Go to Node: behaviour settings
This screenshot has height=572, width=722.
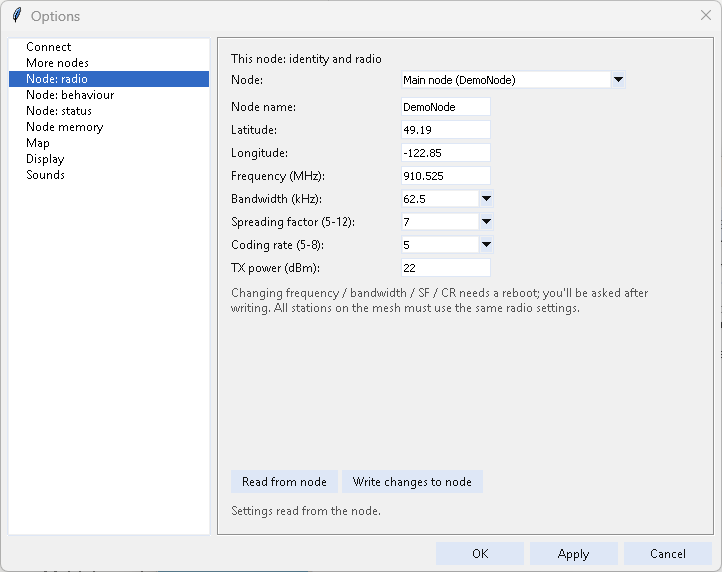pyautogui.click(x=109, y=95)
